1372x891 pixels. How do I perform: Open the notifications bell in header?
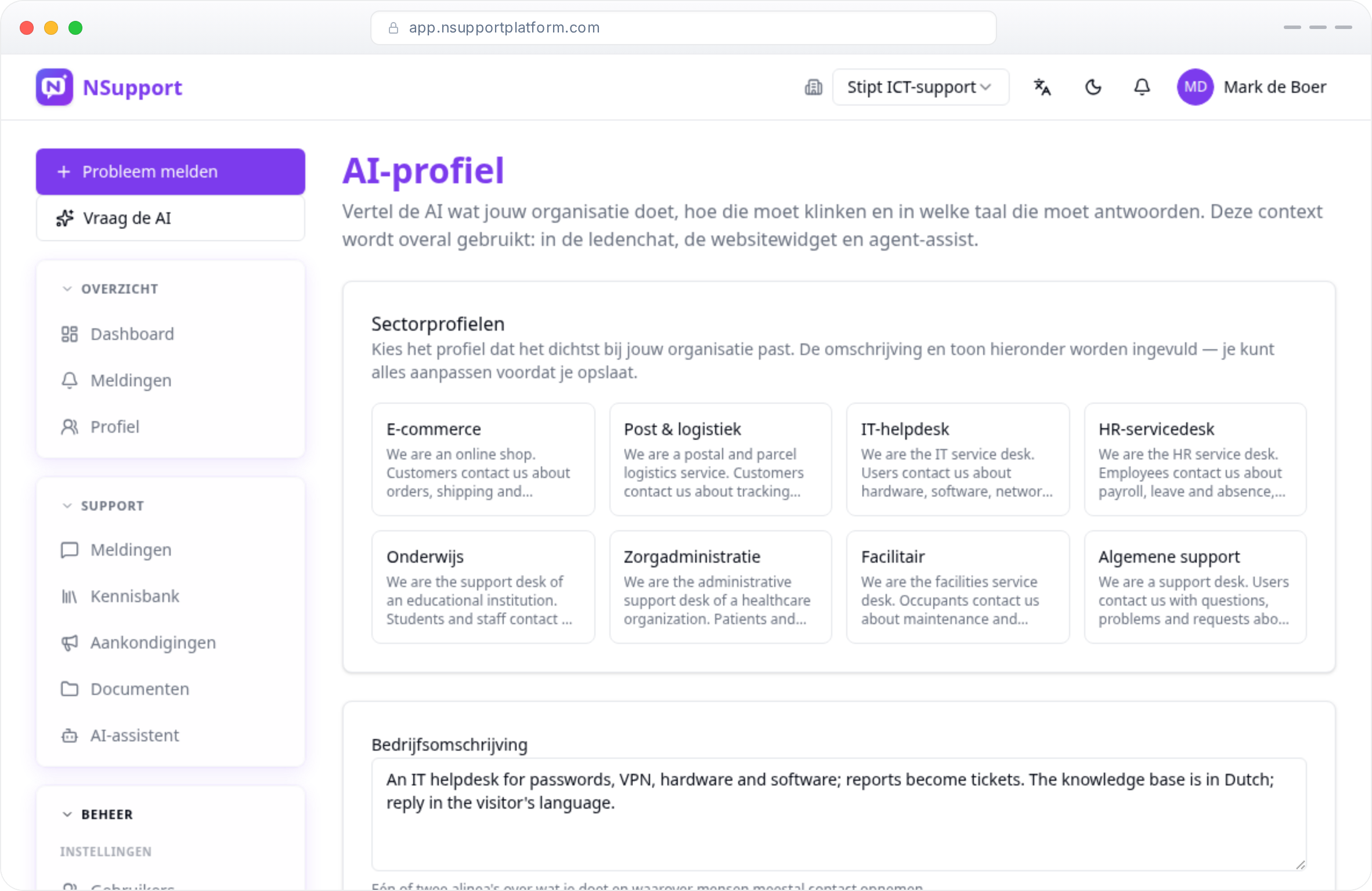1142,88
